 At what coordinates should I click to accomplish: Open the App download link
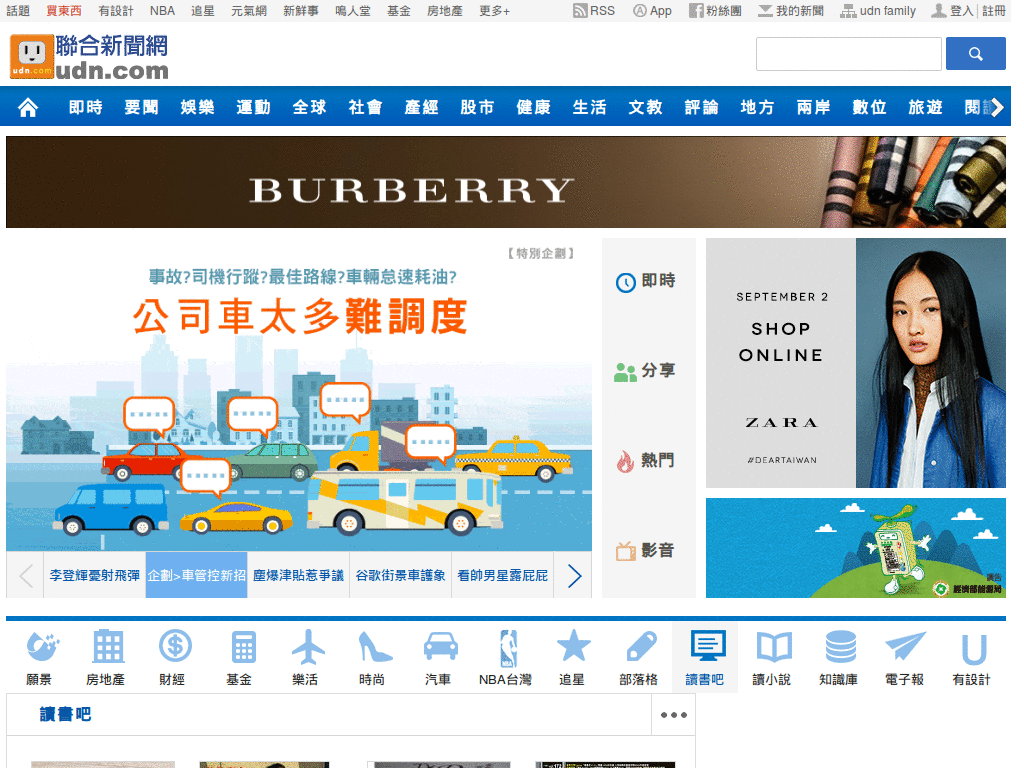coord(652,10)
